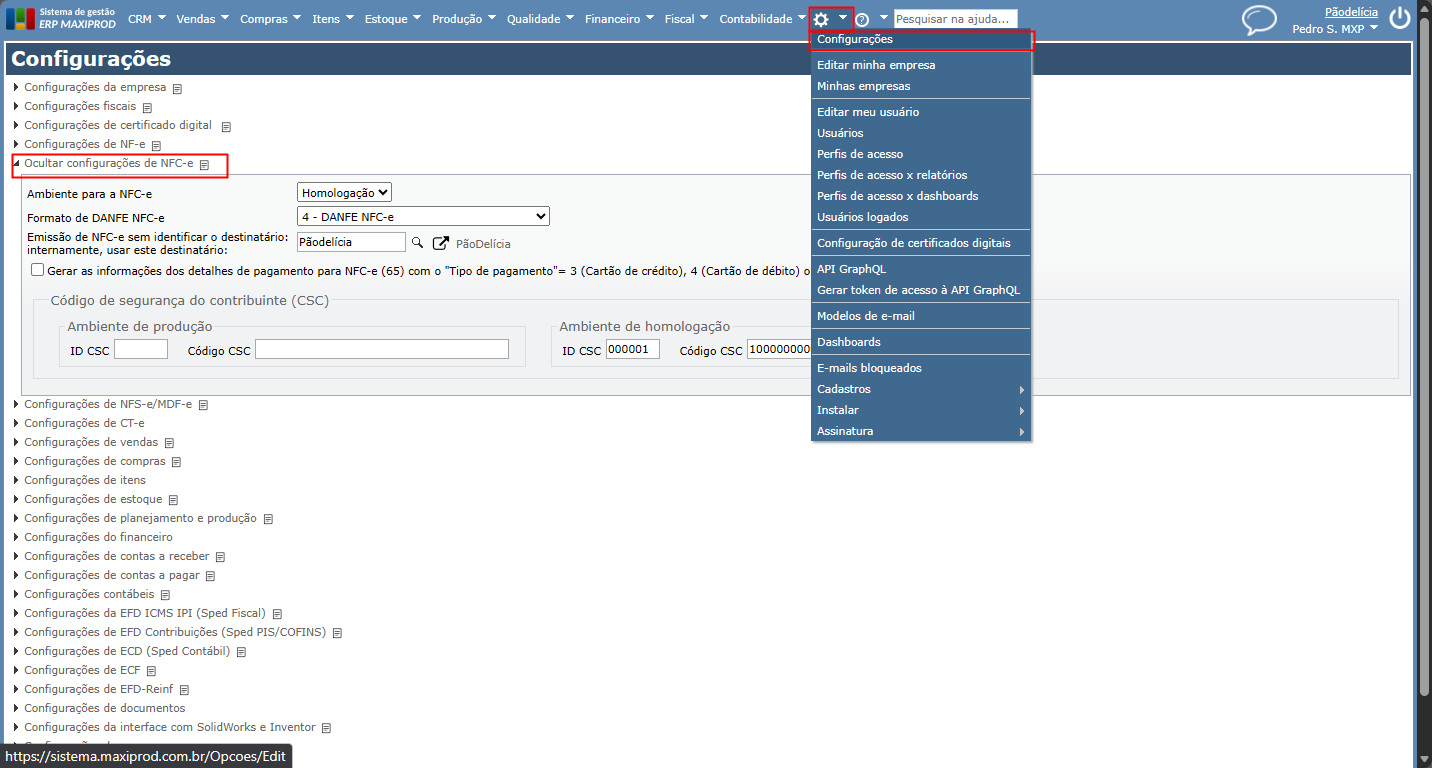The image size is (1432, 768).
Task: Click the Pãodelícia company link at top right
Action: 1351,12
